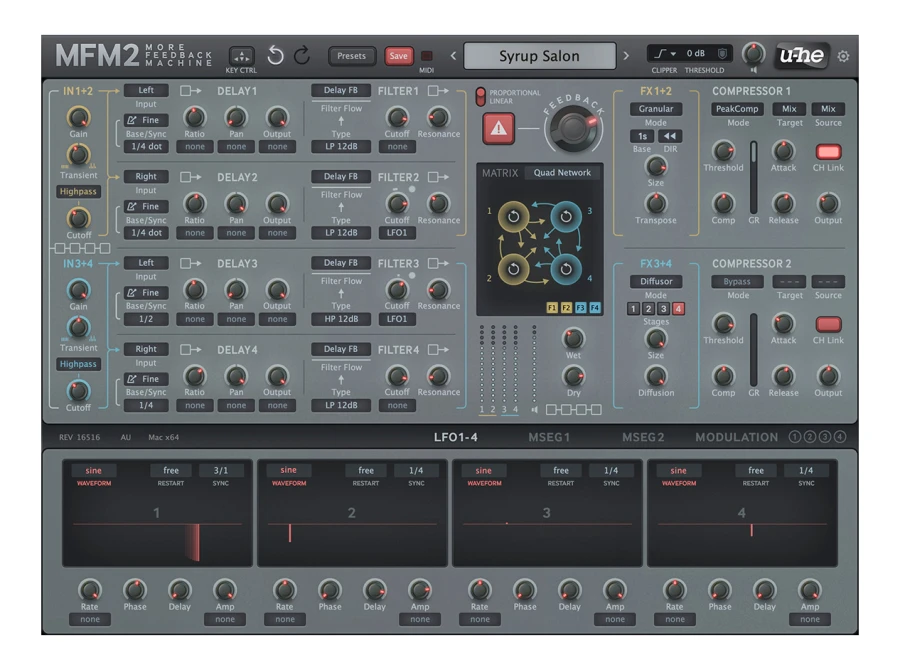The image size is (900, 670).
Task: Click the large Feedback knob
Action: (x=573, y=127)
